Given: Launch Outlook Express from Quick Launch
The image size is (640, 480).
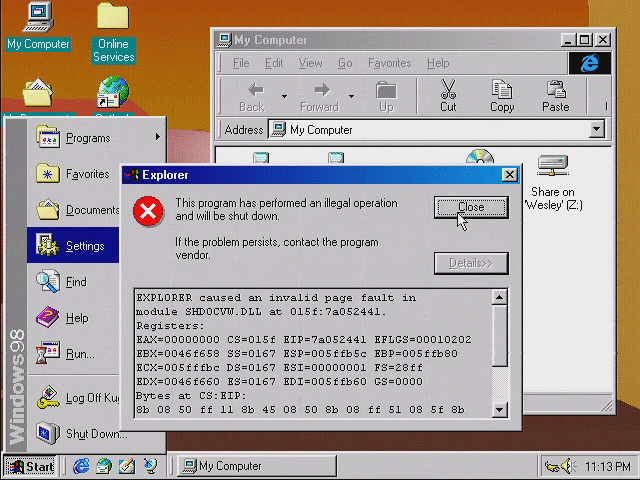Looking at the screenshot, I should coord(104,466).
